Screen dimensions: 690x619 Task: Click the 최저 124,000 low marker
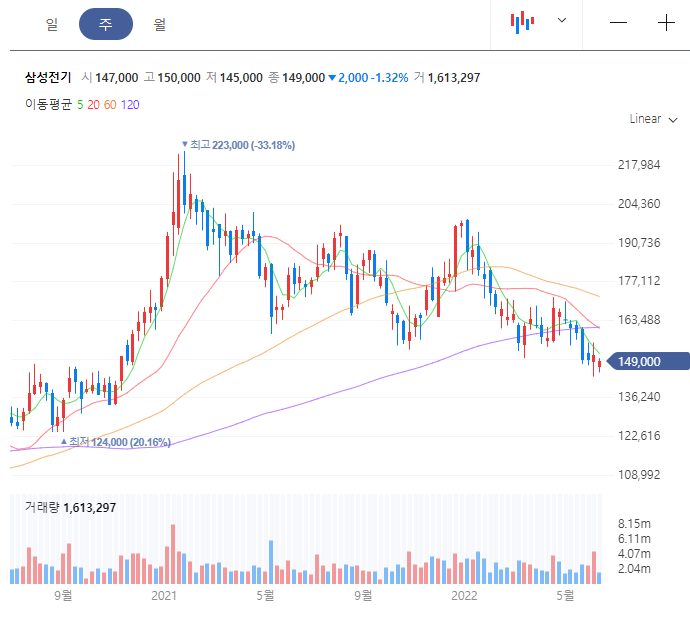coord(116,442)
